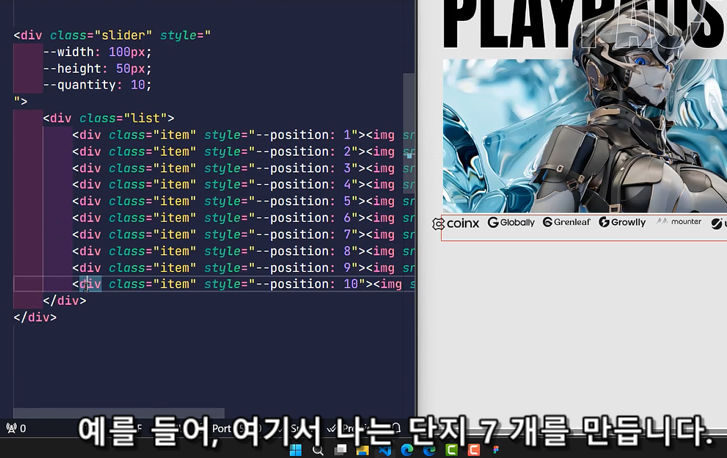The height and width of the screenshot is (458, 727).
Task: Click the item line with --position: 10
Action: [243, 284]
